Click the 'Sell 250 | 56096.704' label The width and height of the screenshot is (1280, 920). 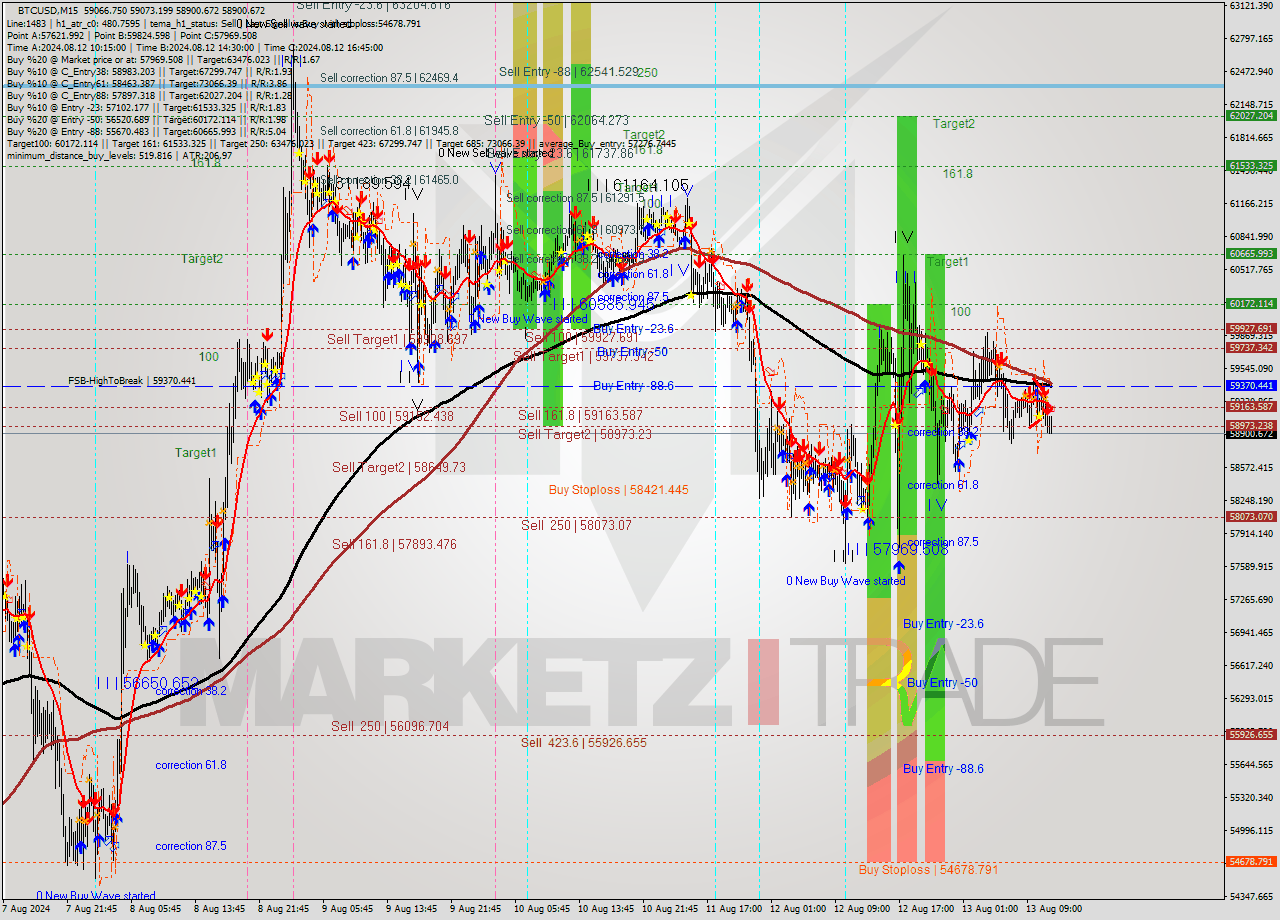(390, 727)
